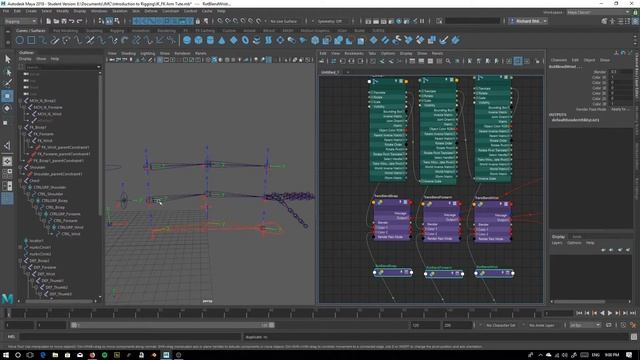
Task: Open the Deform menu
Action: [x=151, y=11]
